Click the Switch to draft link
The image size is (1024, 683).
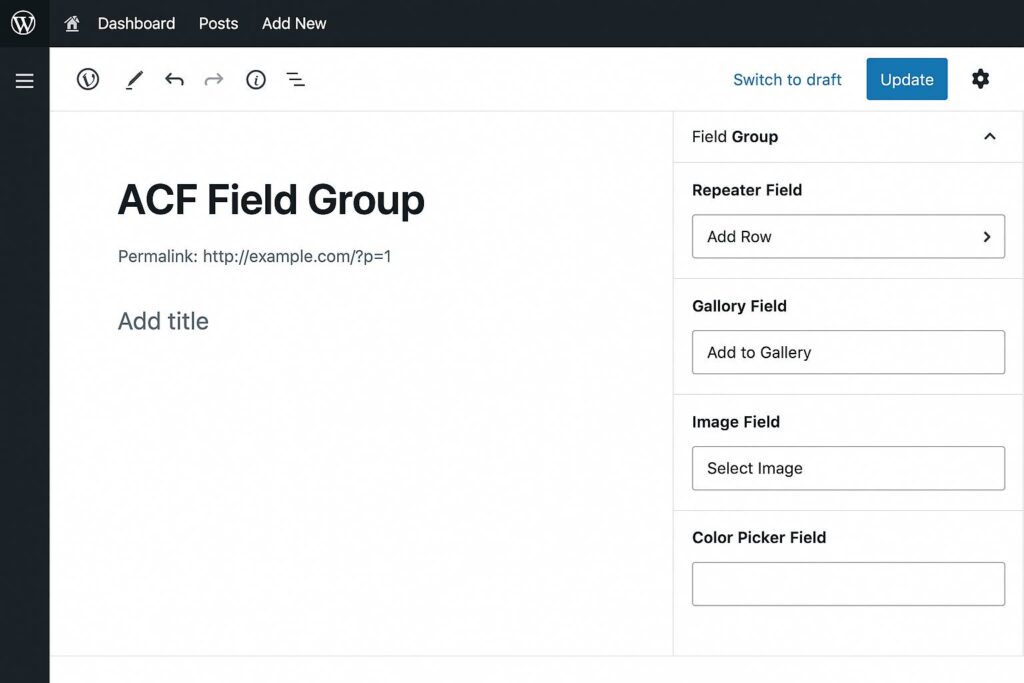point(787,80)
